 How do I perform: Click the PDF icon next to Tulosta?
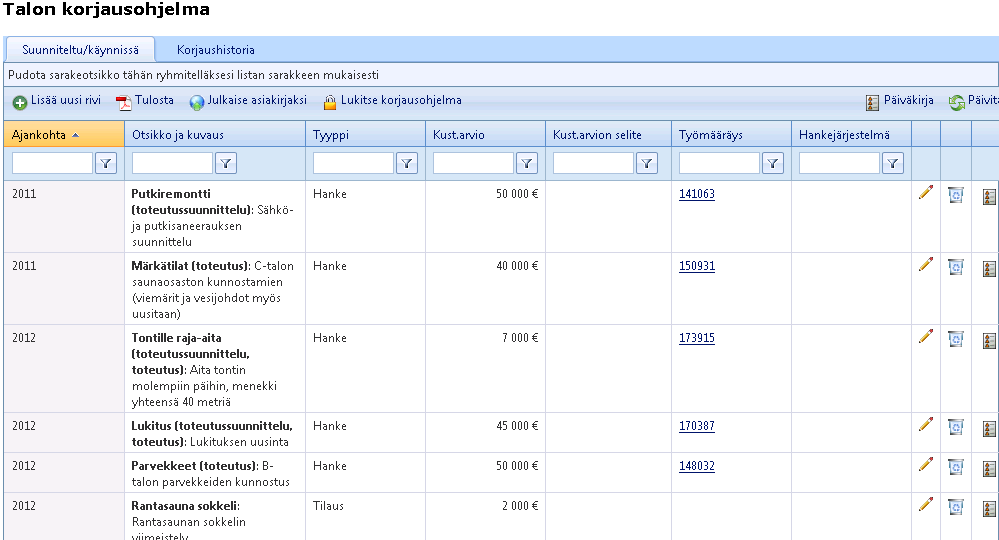pos(124,102)
